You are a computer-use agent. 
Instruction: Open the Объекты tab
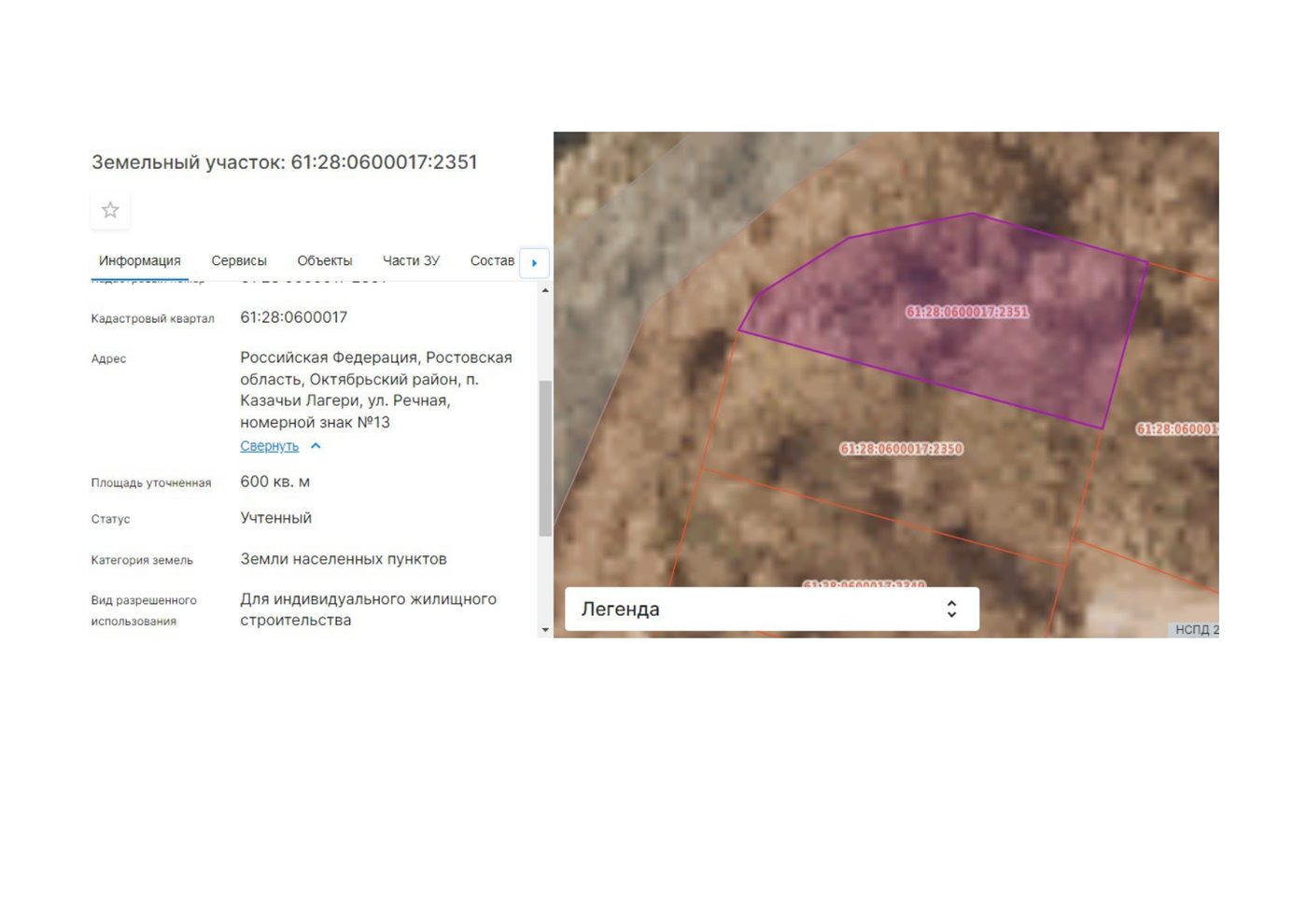coord(325,261)
